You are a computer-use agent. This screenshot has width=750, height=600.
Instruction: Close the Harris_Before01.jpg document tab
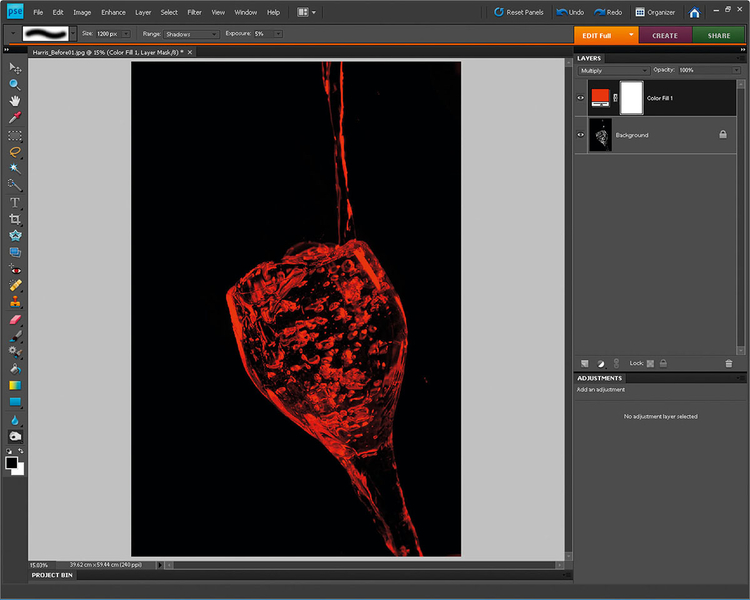[x=190, y=52]
